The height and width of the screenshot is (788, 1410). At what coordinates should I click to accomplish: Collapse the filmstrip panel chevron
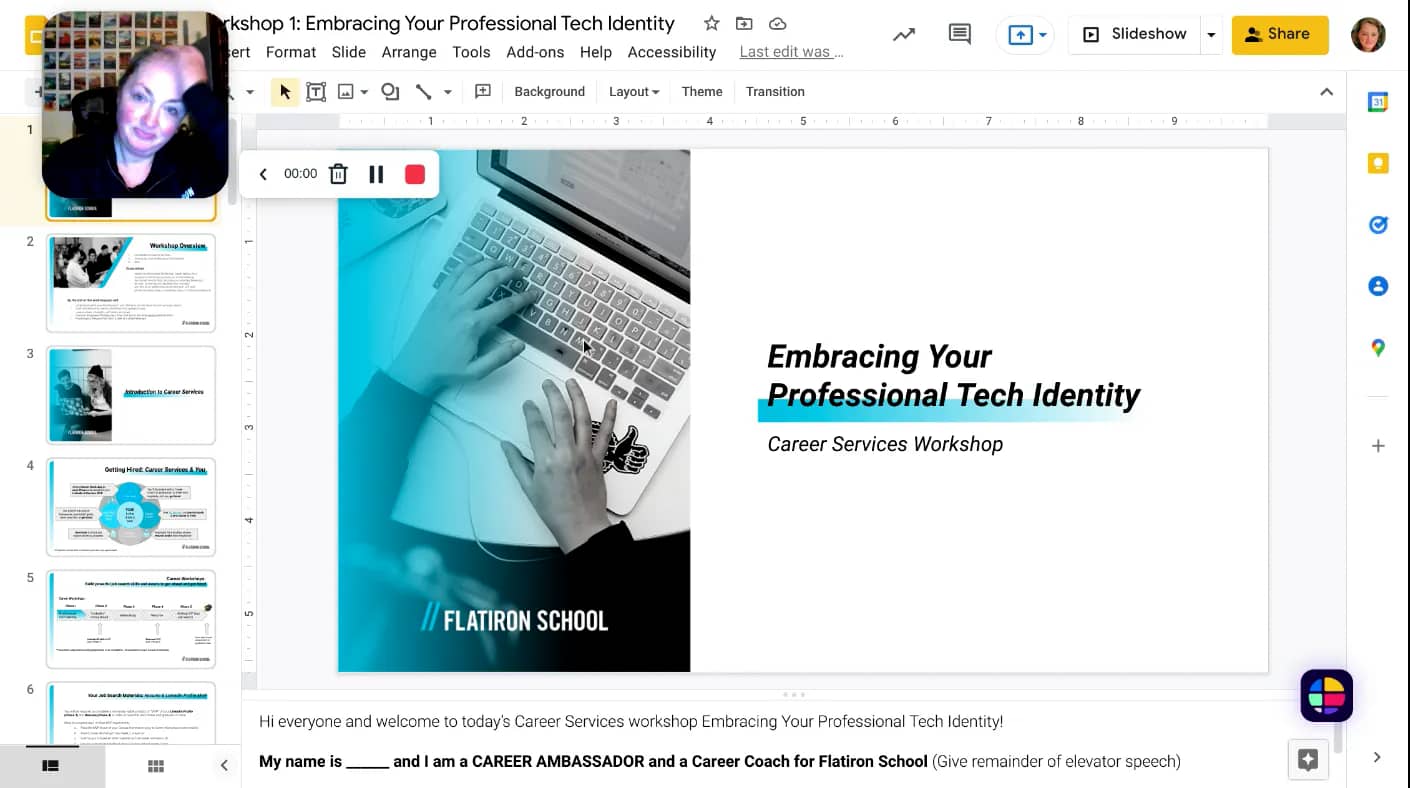coord(224,766)
